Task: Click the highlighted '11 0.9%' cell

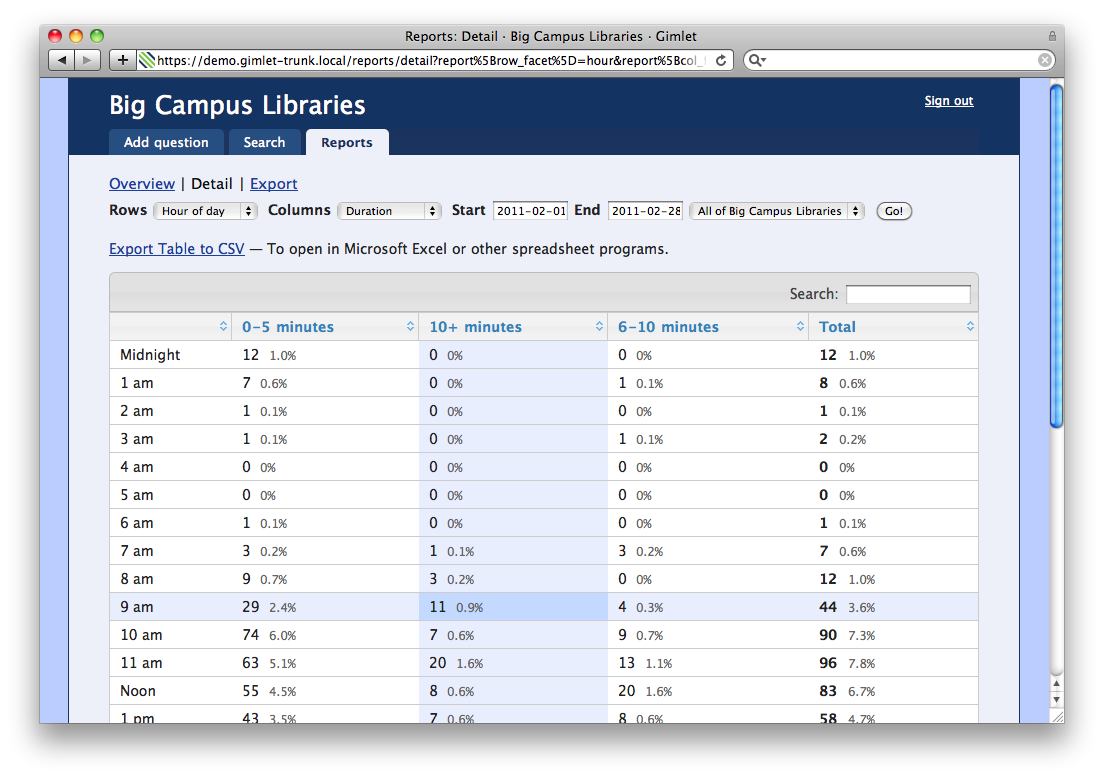Action: tap(513, 607)
